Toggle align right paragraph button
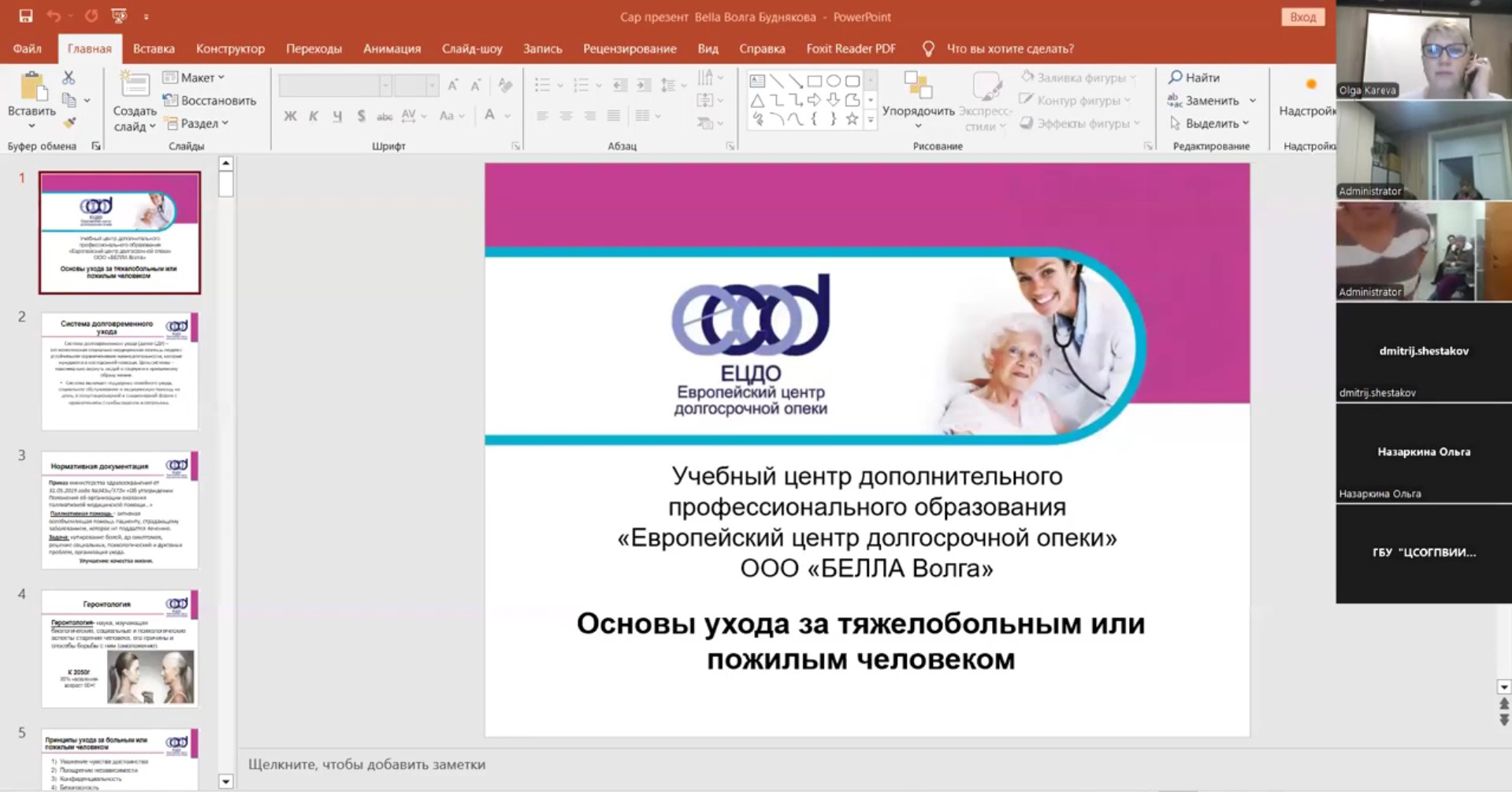Viewport: 1512px width, 792px height. click(589, 116)
